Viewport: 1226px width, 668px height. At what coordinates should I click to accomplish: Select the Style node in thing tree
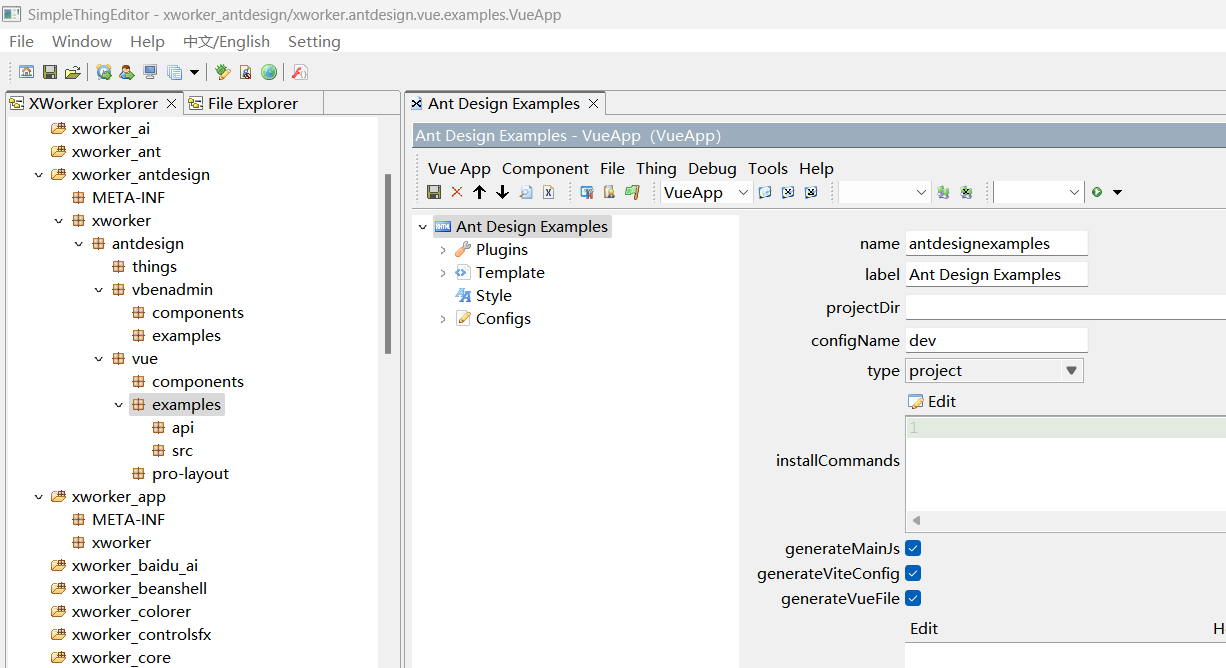tap(494, 296)
